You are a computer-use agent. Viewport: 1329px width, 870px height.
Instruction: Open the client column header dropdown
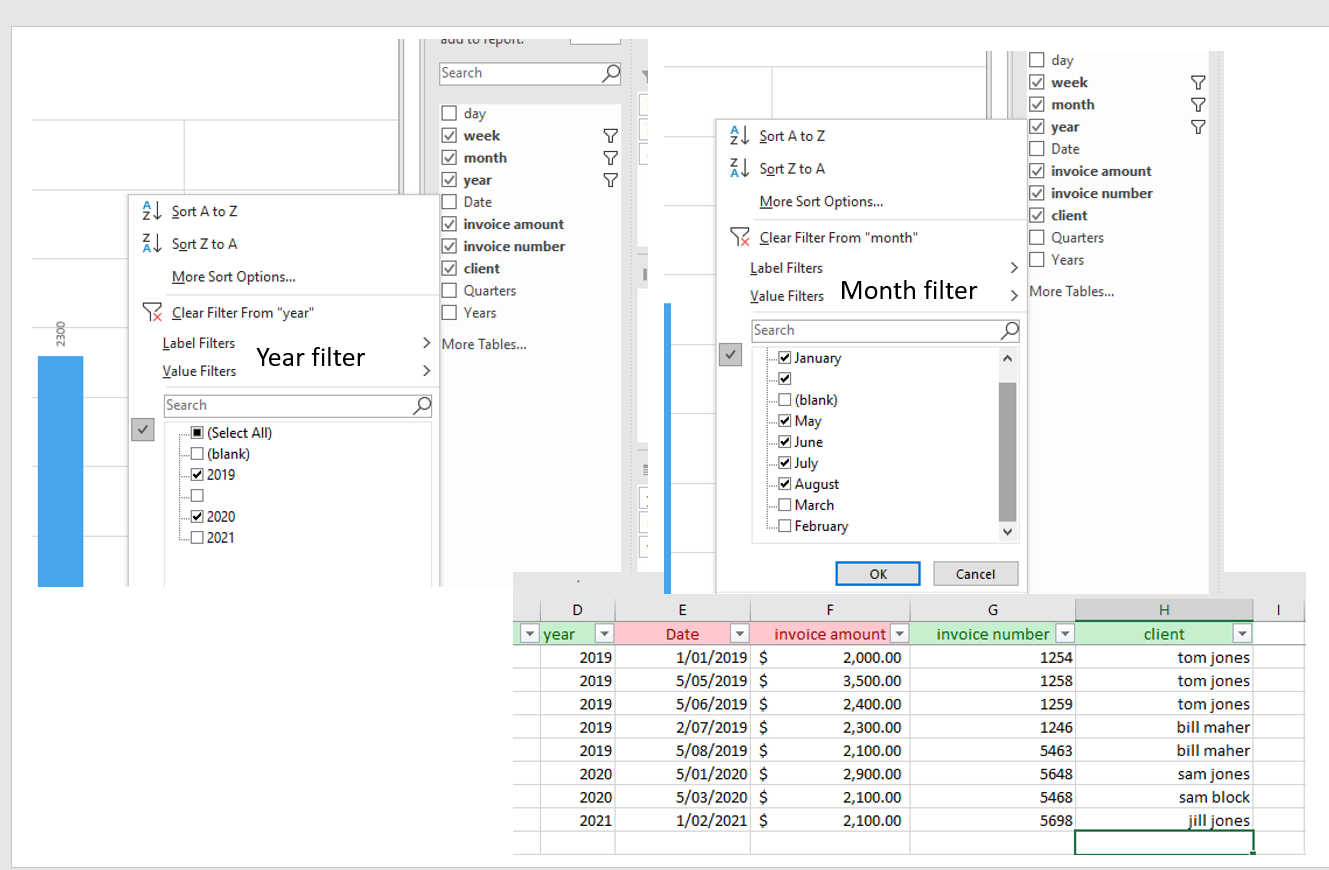1242,633
